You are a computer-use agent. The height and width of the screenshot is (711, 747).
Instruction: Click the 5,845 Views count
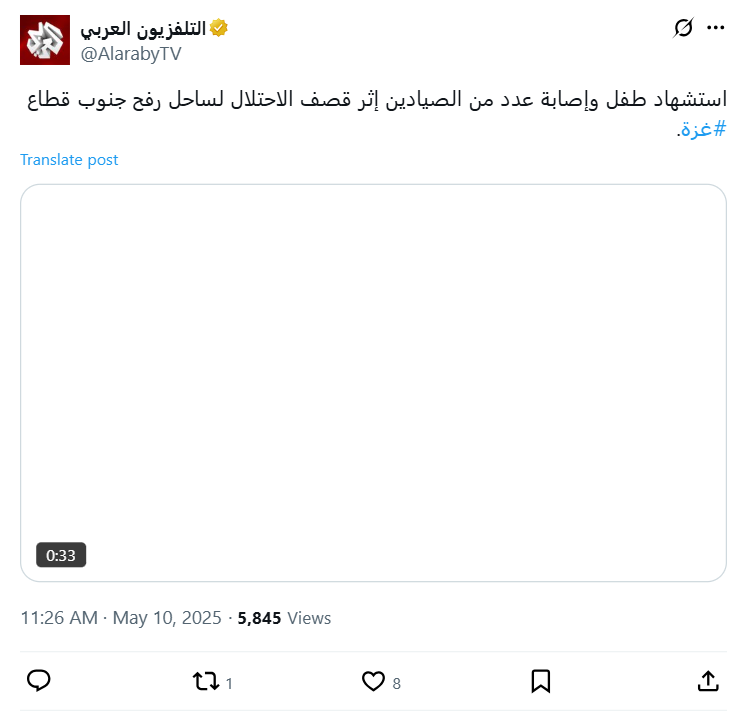tap(284, 618)
